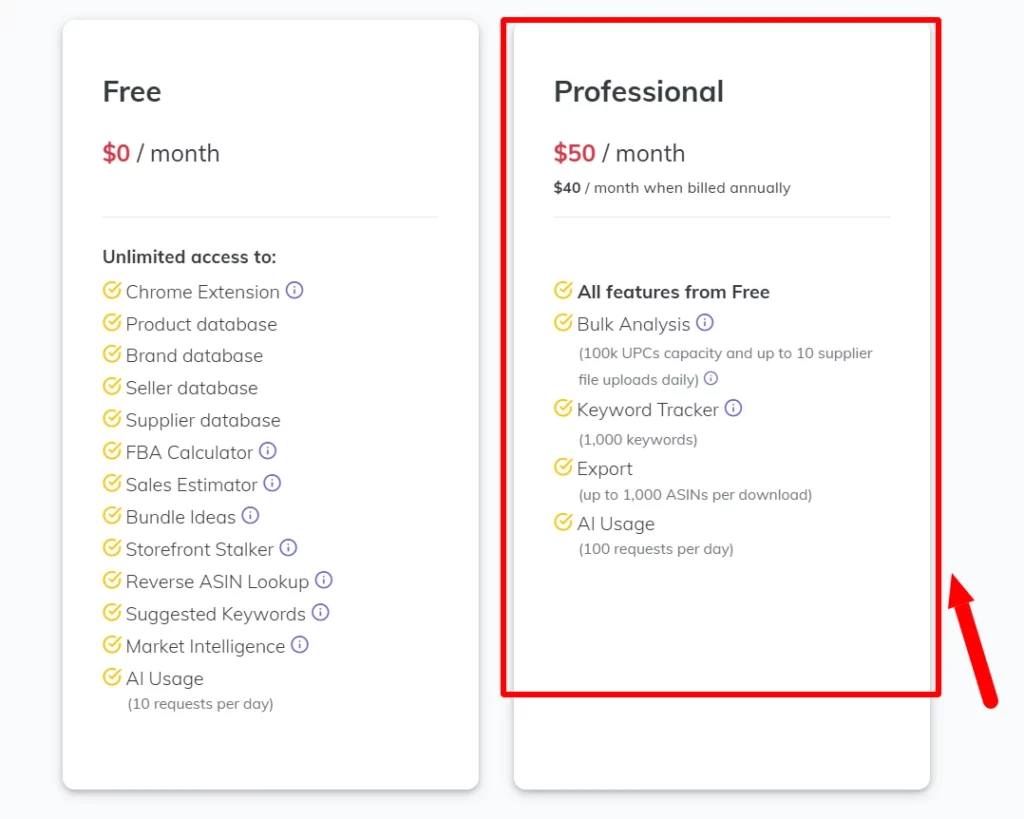Click the FBA Calculator info icon
This screenshot has width=1024, height=819.
[268, 451]
